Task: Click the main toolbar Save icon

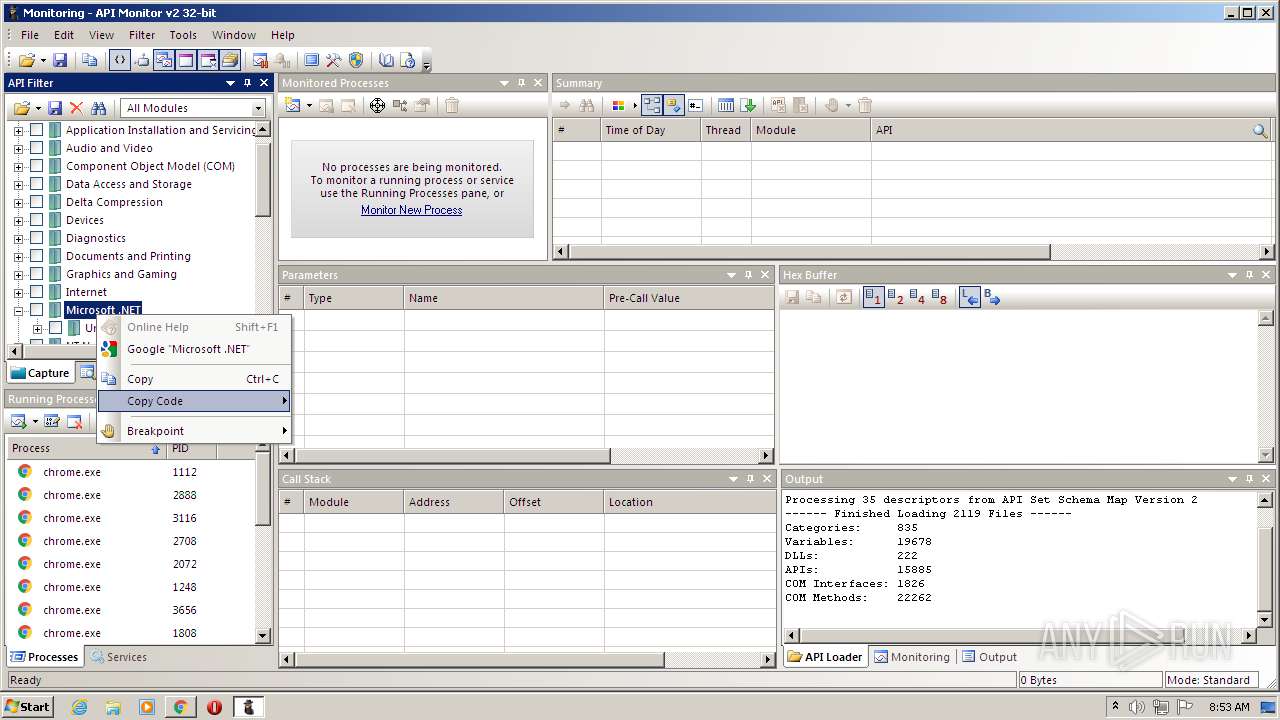Action: [60, 61]
